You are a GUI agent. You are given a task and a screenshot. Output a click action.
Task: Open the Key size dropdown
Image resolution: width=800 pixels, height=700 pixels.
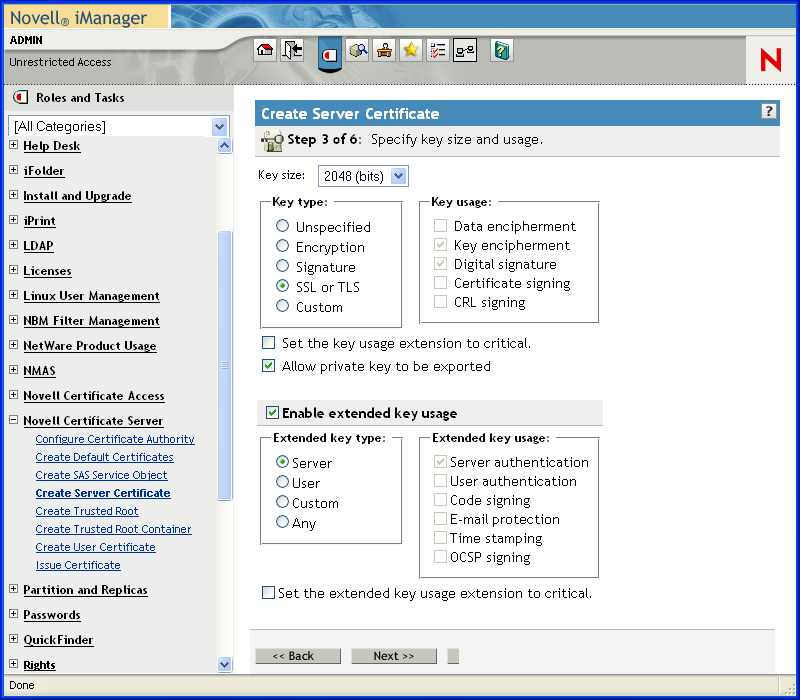pos(363,176)
